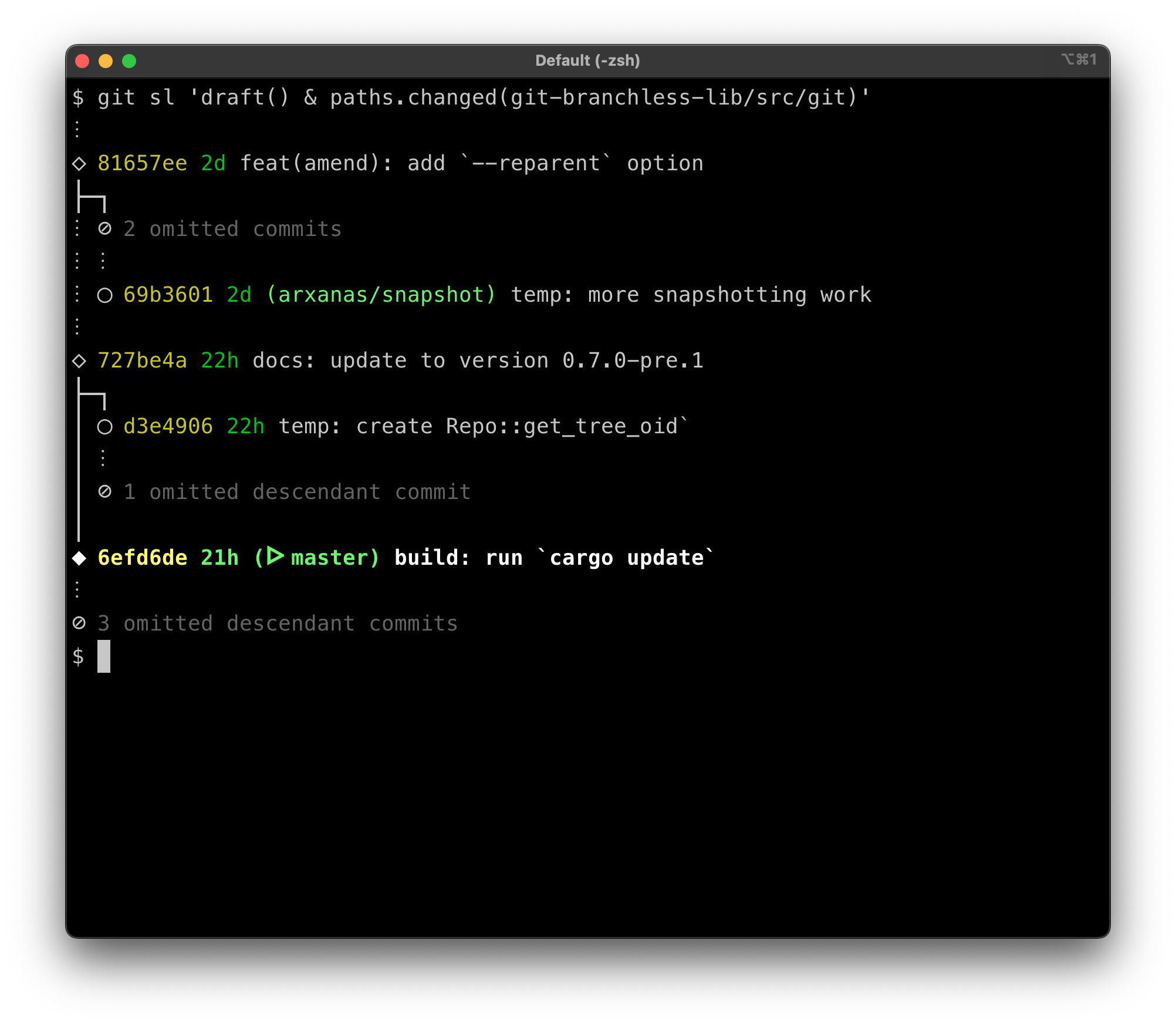Select commit hash d3e4906

pos(168,426)
